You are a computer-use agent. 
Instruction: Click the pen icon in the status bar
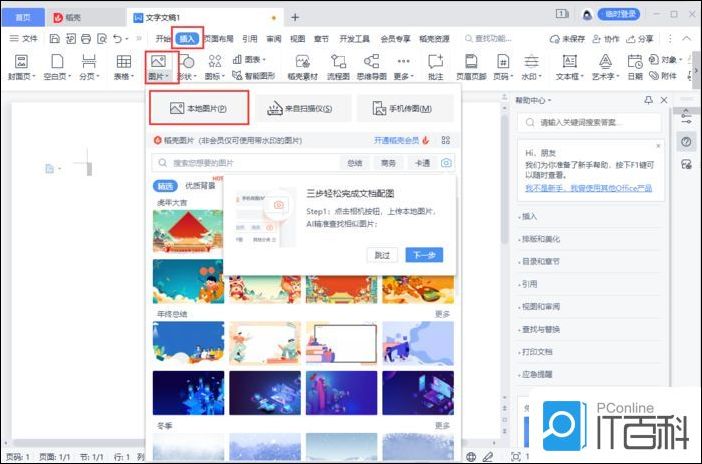tap(488, 456)
